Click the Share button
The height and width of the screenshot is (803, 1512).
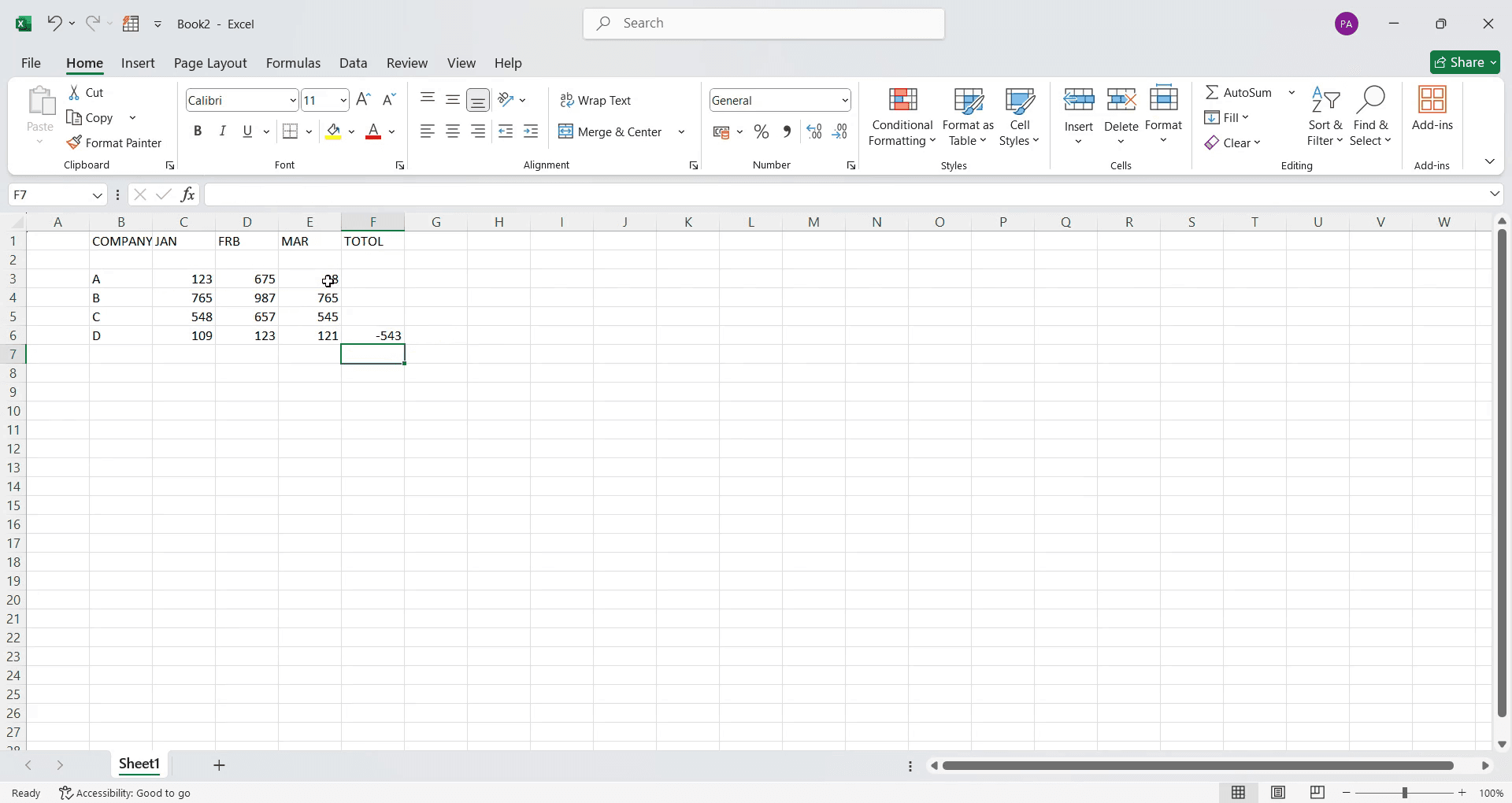coord(1465,62)
